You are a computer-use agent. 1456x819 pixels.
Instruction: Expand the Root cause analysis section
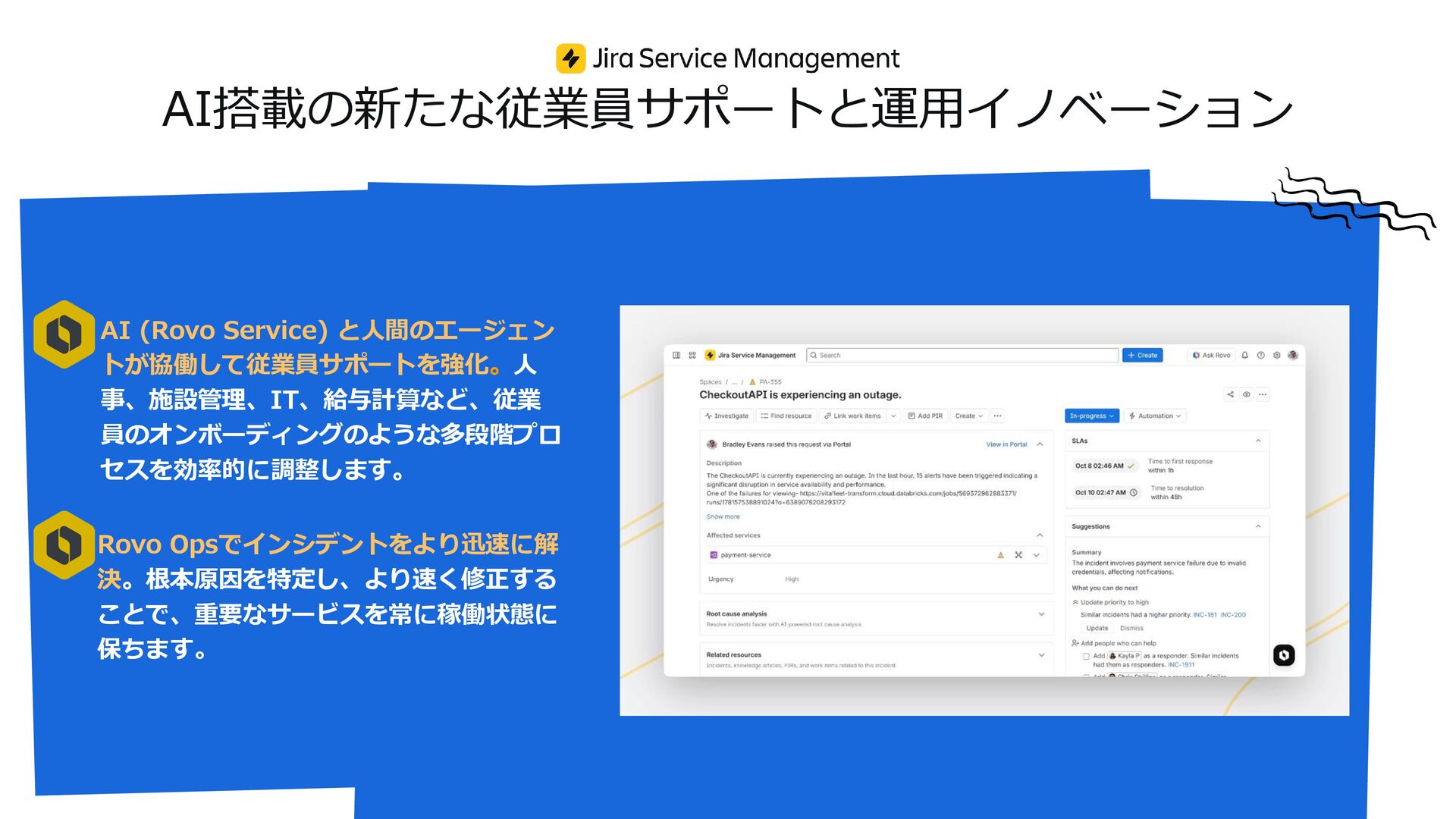pos(1041,614)
